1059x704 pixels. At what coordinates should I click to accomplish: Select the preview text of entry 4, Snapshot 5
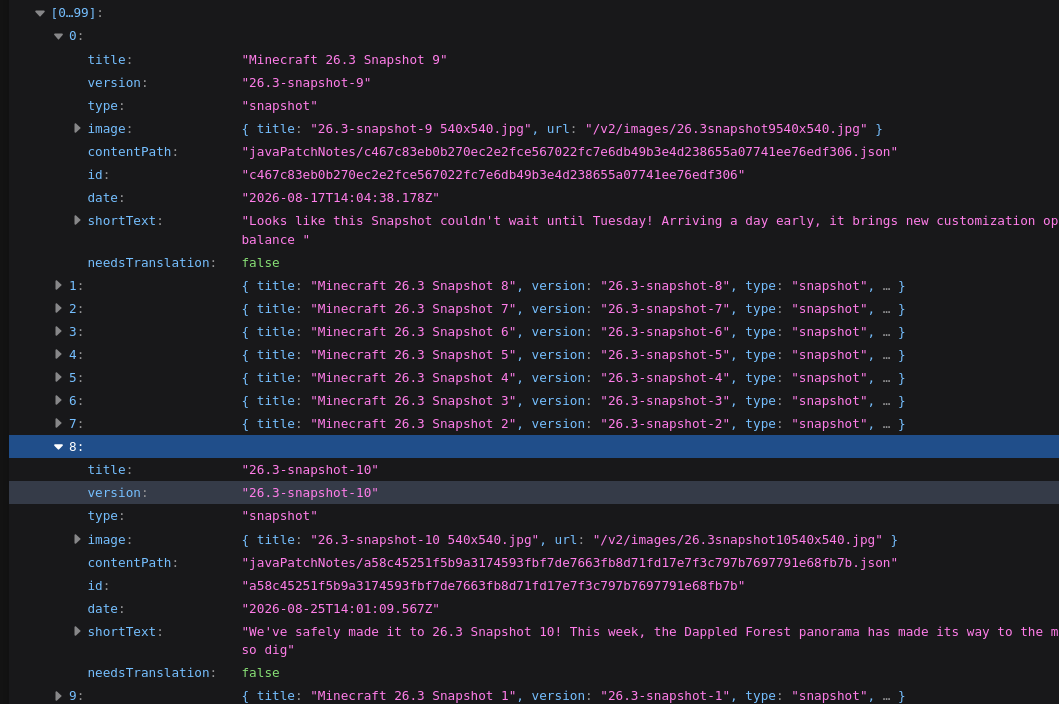(x=573, y=355)
